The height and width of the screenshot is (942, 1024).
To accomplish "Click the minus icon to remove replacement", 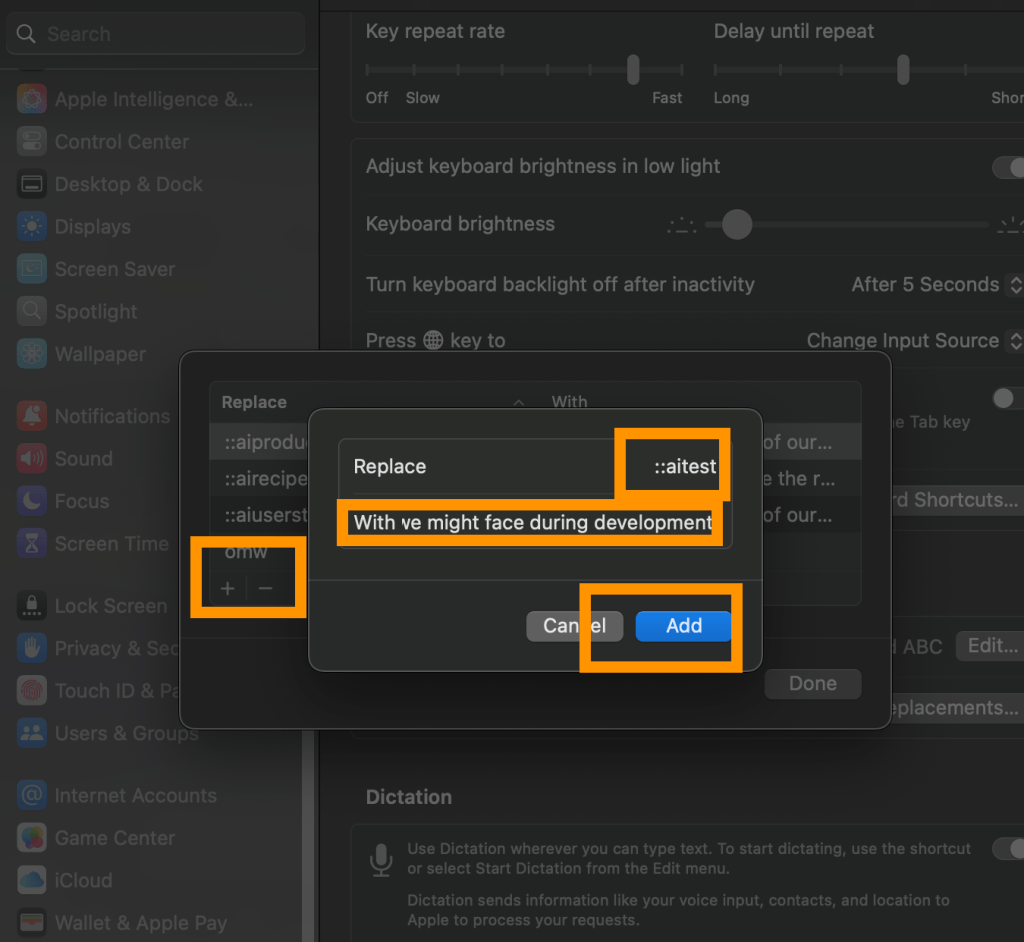I will pos(265,589).
